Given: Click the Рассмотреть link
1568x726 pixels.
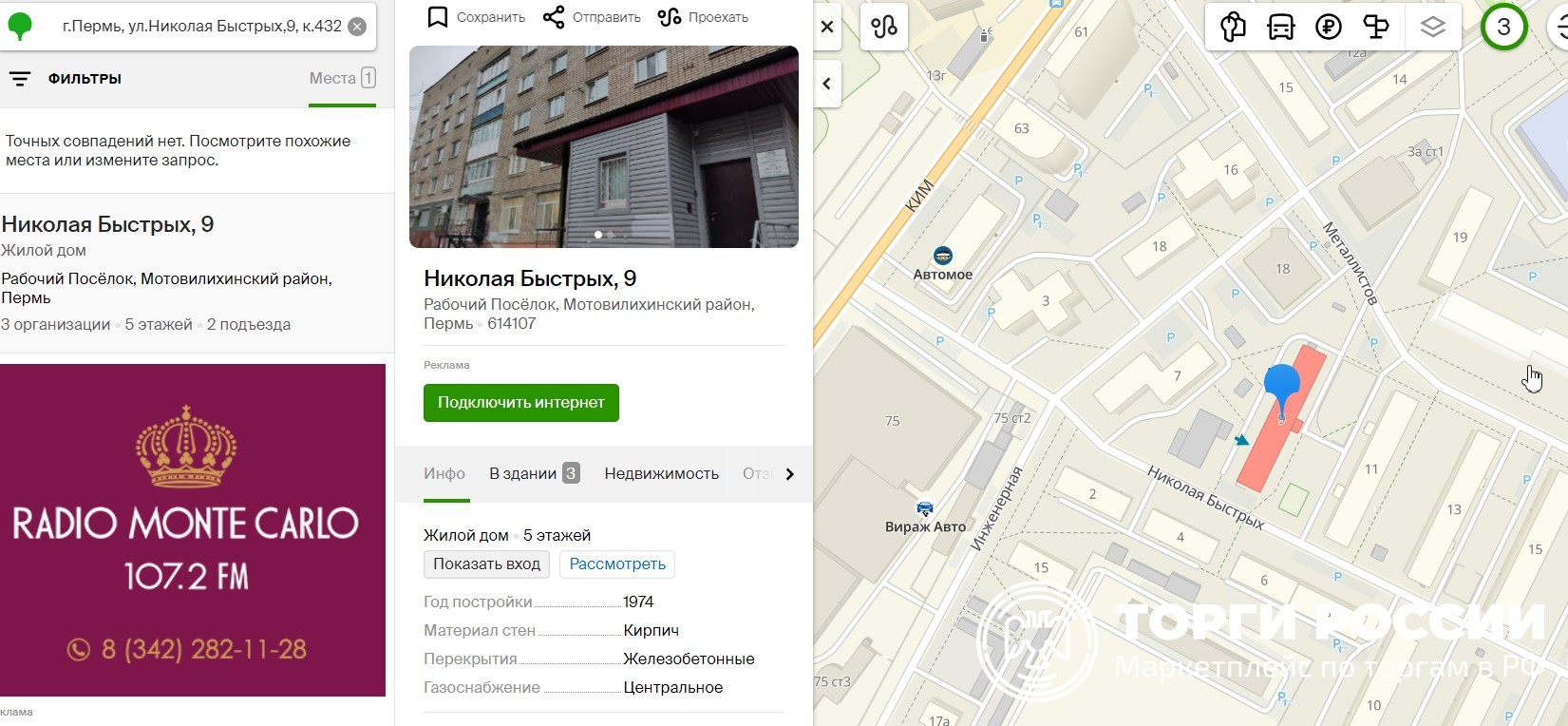Looking at the screenshot, I should 616,564.
